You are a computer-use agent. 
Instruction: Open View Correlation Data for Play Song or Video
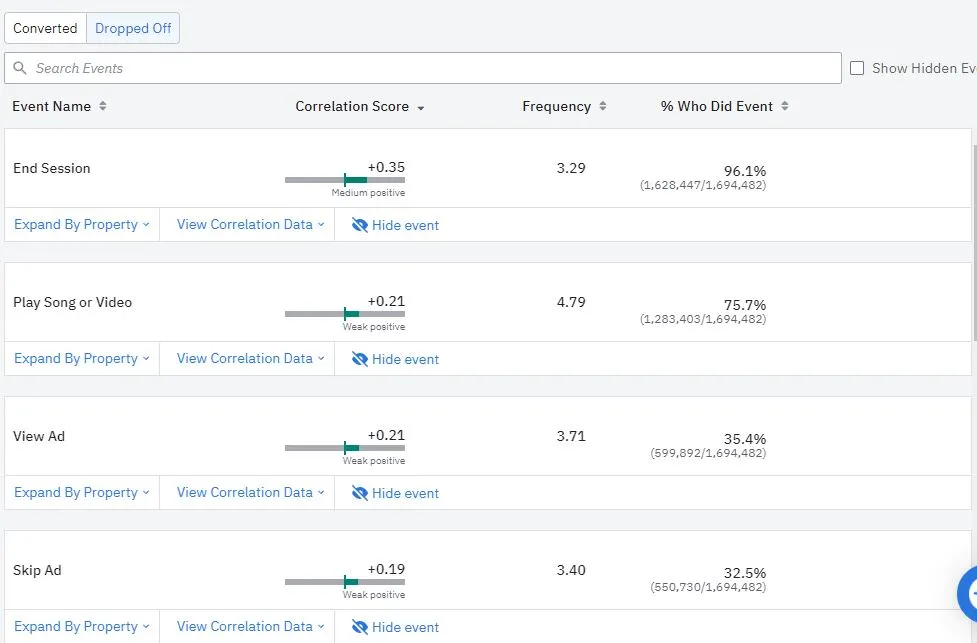250,359
